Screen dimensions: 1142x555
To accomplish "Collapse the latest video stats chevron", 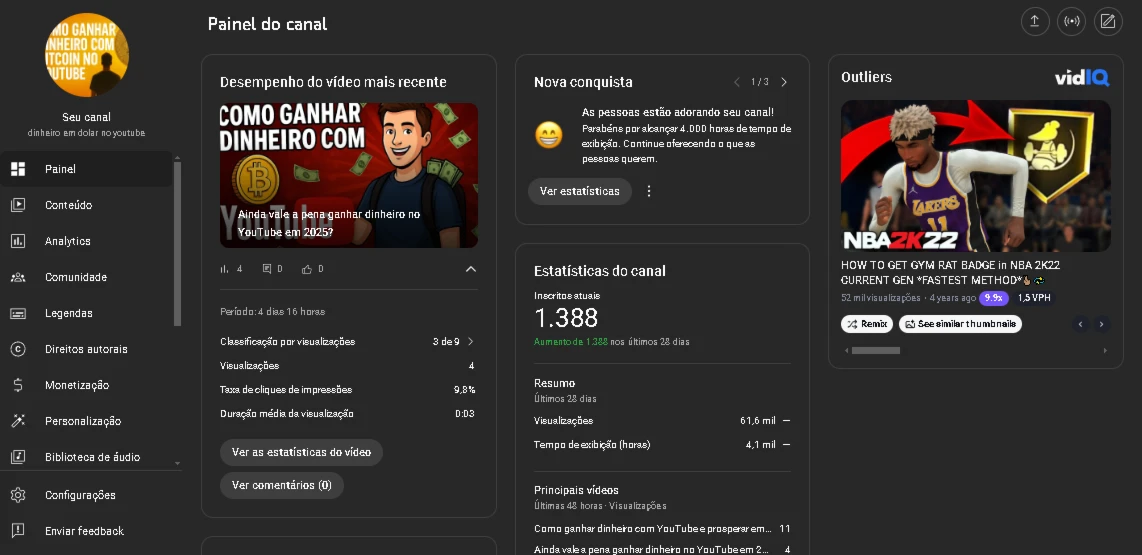I will click(470, 269).
